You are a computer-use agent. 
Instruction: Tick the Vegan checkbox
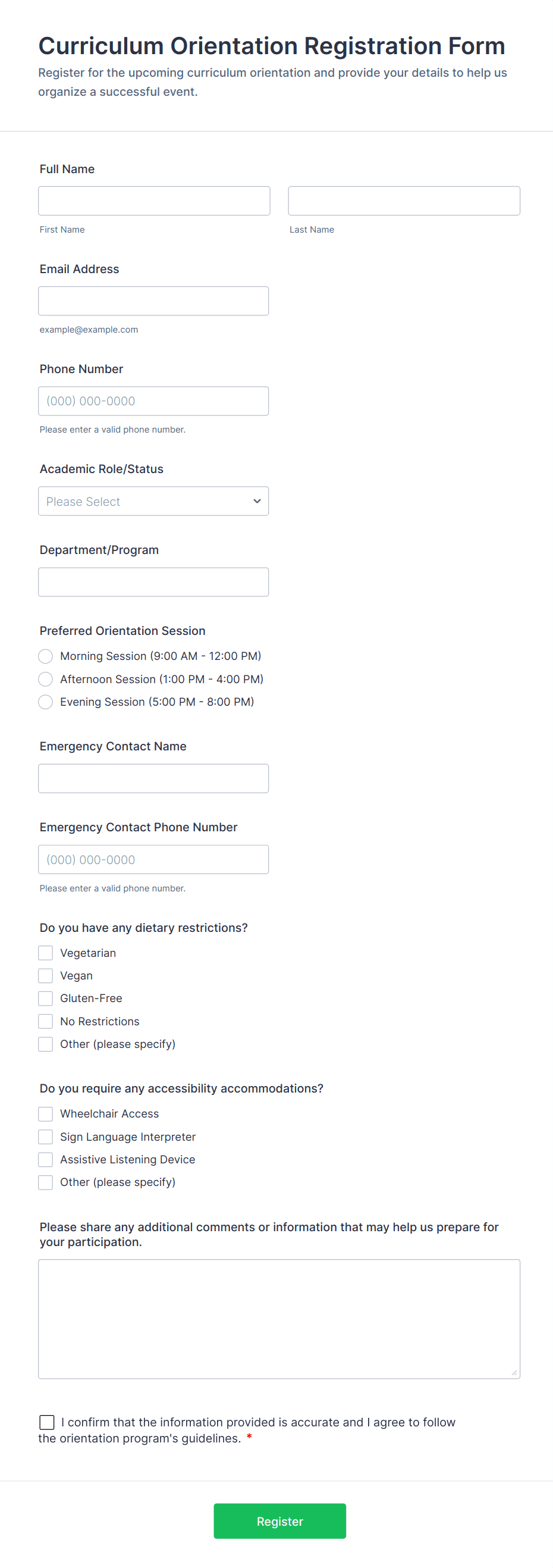click(x=46, y=976)
